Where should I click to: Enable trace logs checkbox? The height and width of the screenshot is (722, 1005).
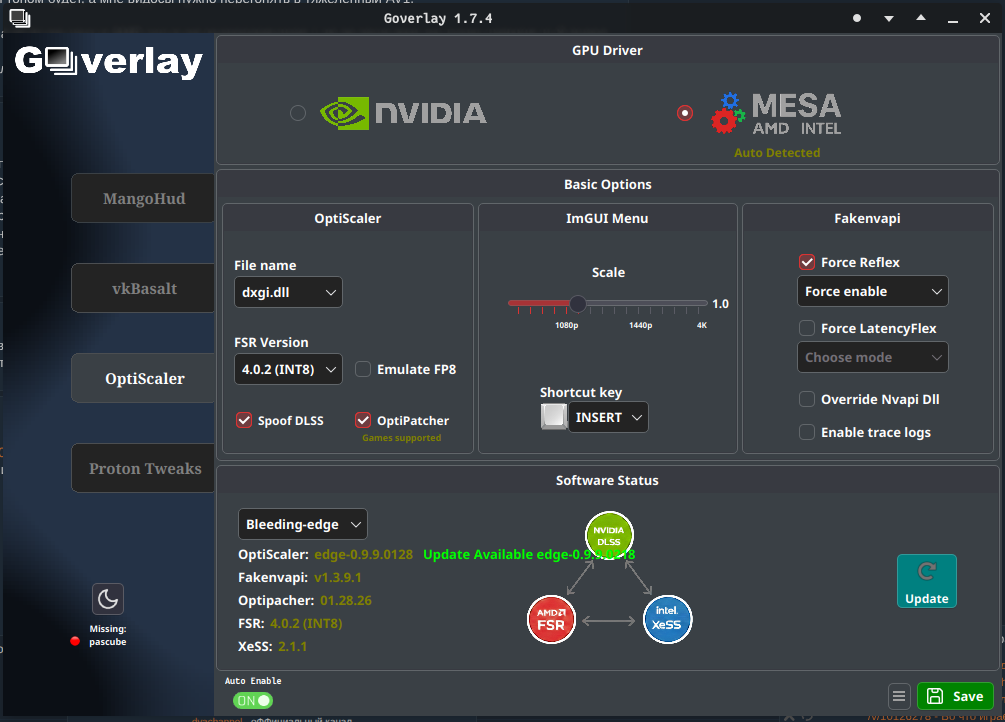[807, 432]
